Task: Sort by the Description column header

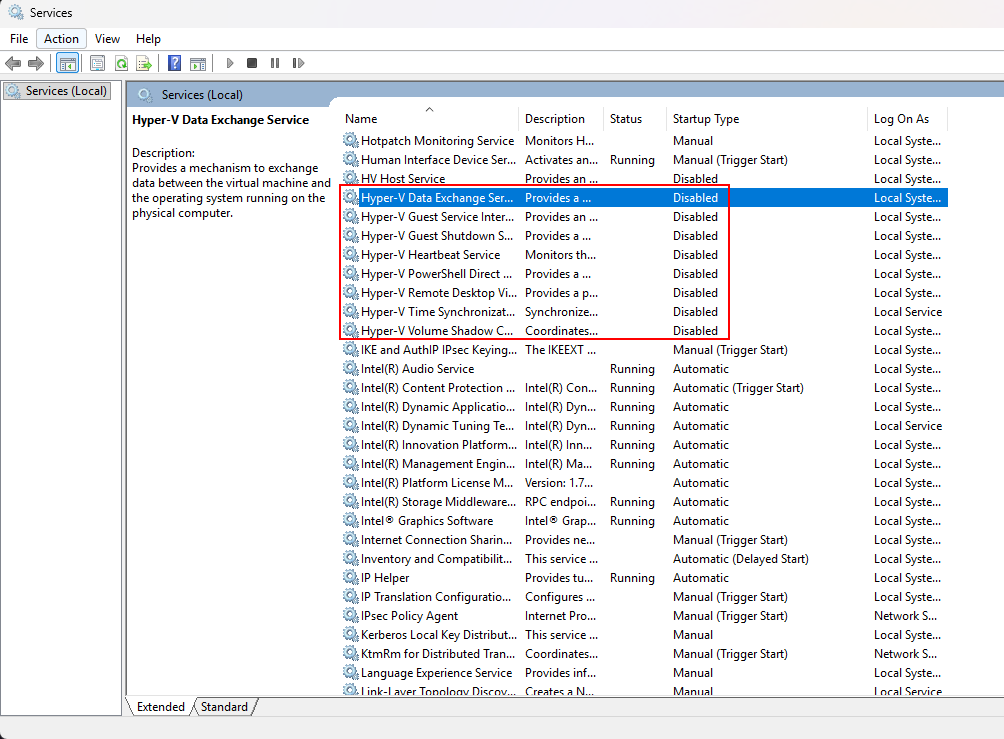Action: [x=561, y=118]
